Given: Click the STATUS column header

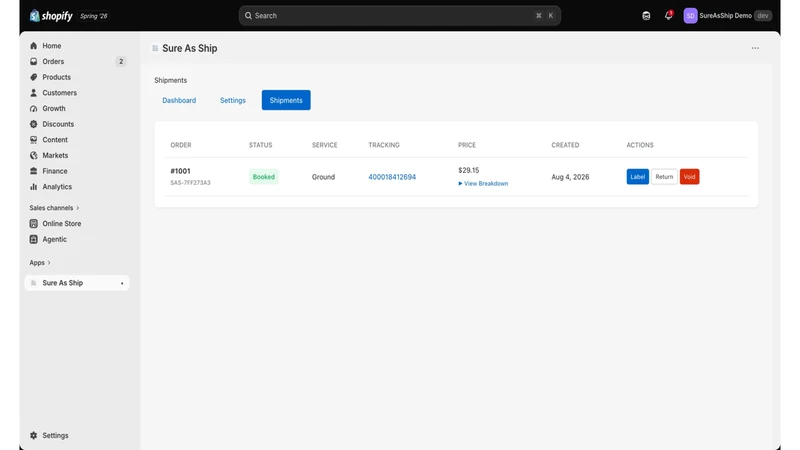Looking at the screenshot, I should (x=260, y=145).
